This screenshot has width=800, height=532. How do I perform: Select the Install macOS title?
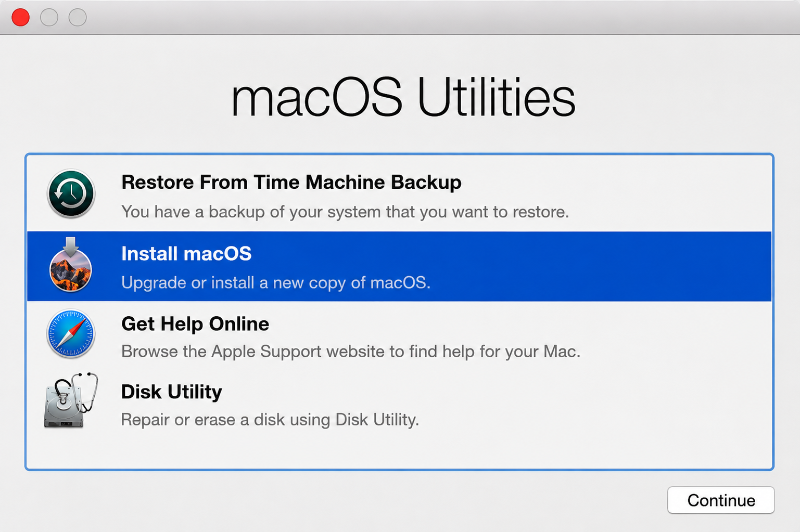pyautogui.click(x=186, y=254)
